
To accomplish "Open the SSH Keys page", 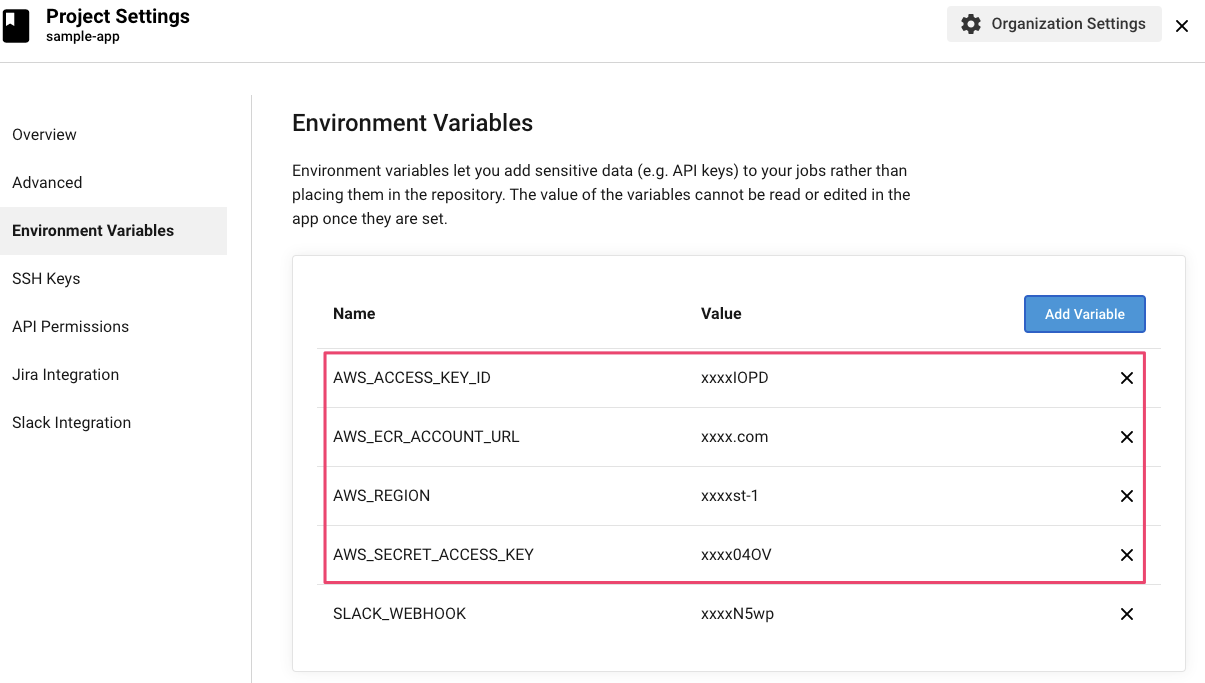I will click(46, 279).
